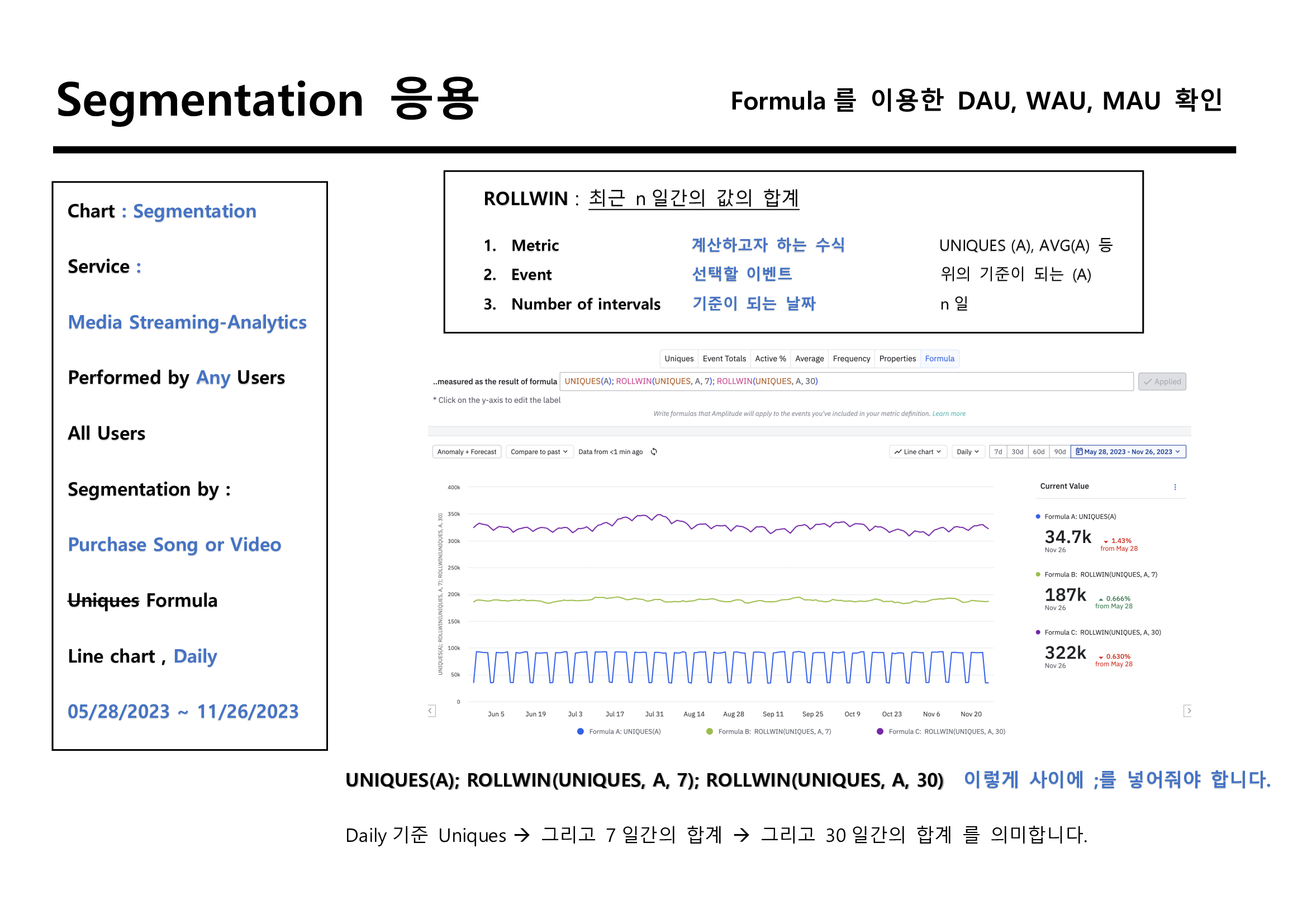The height and width of the screenshot is (924, 1307).
Task: Click Formula C purple dot in Current Value
Action: click(1038, 633)
